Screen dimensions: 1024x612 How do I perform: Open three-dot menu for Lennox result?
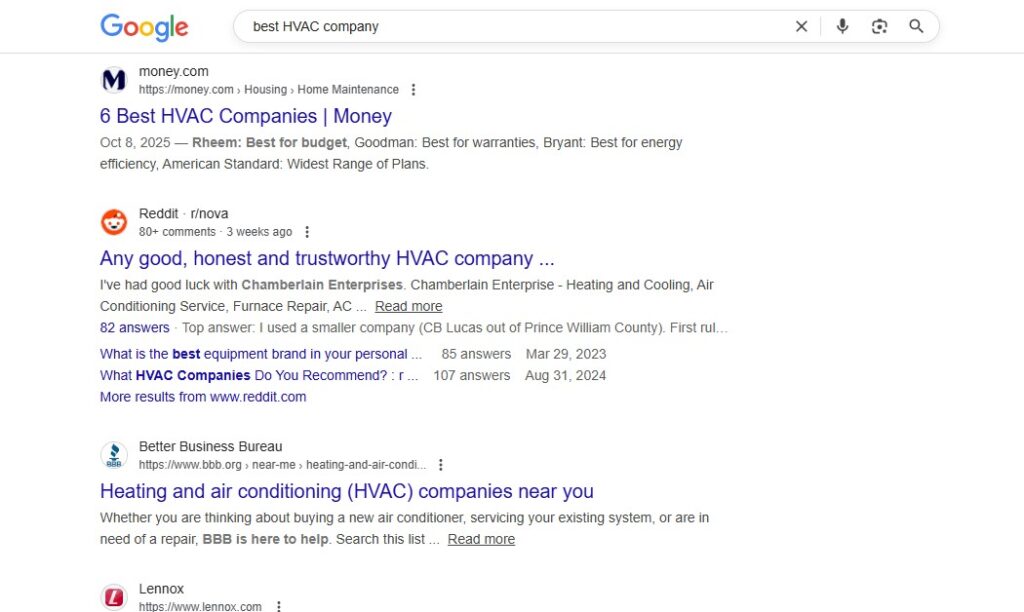point(279,606)
